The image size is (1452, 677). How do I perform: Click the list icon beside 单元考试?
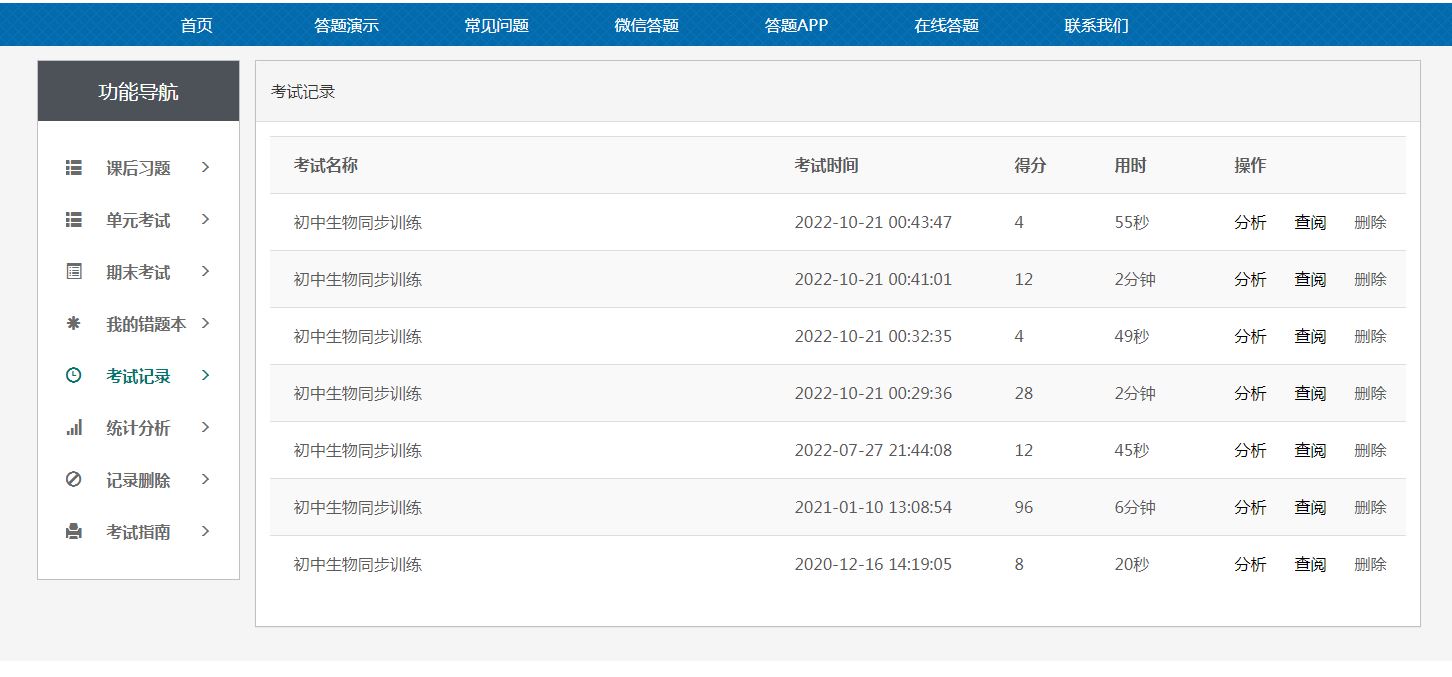pyautogui.click(x=74, y=220)
